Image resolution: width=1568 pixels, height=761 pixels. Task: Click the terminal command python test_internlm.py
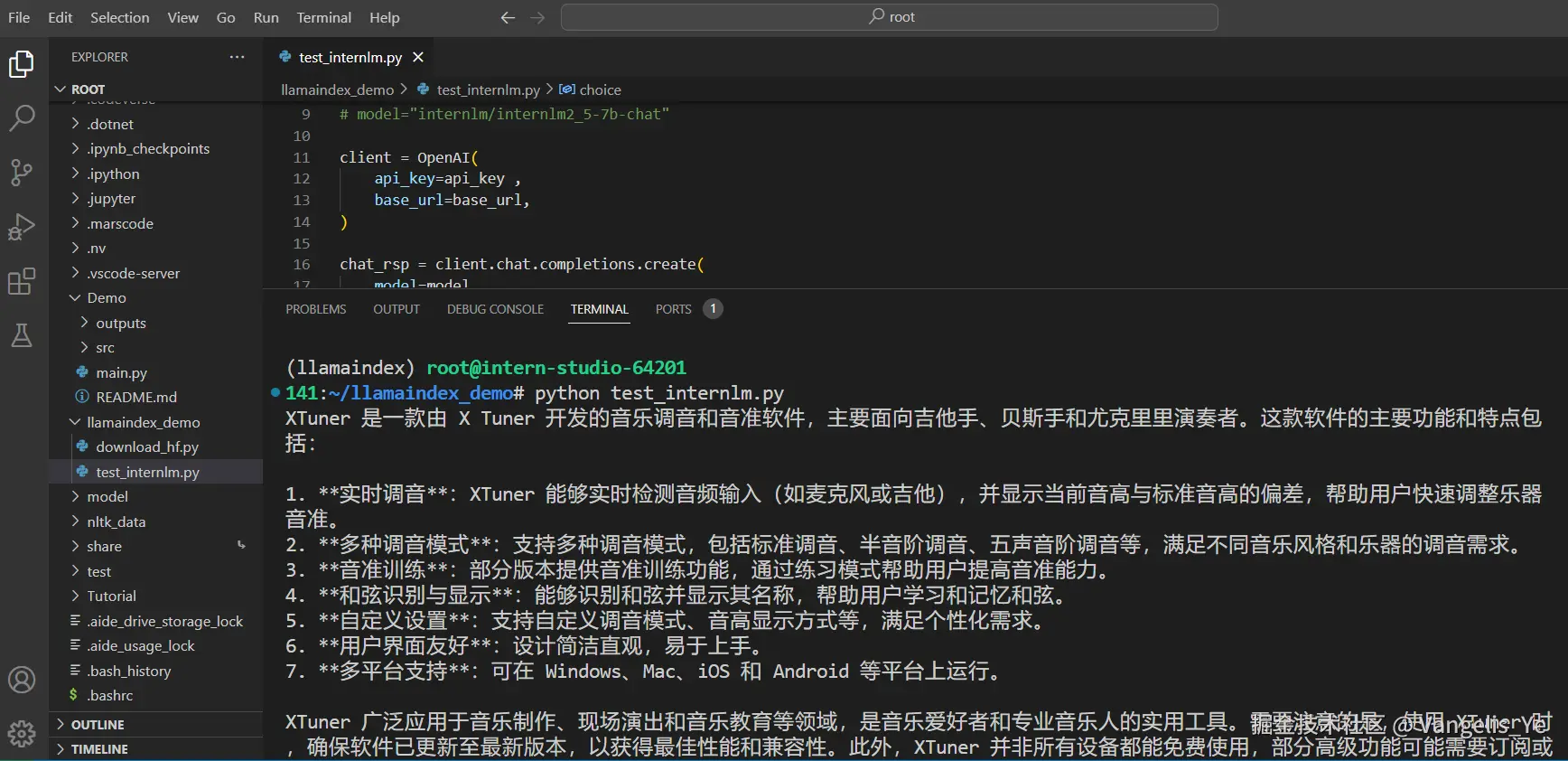coord(659,393)
